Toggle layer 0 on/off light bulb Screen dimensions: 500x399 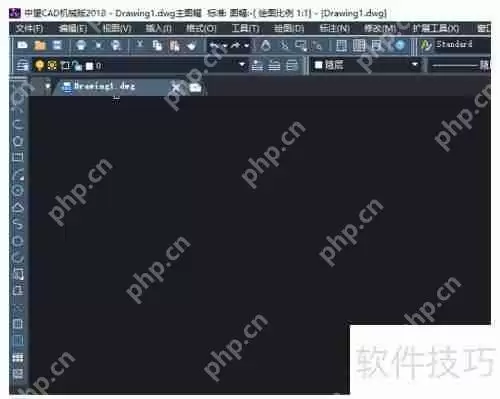tap(39, 65)
